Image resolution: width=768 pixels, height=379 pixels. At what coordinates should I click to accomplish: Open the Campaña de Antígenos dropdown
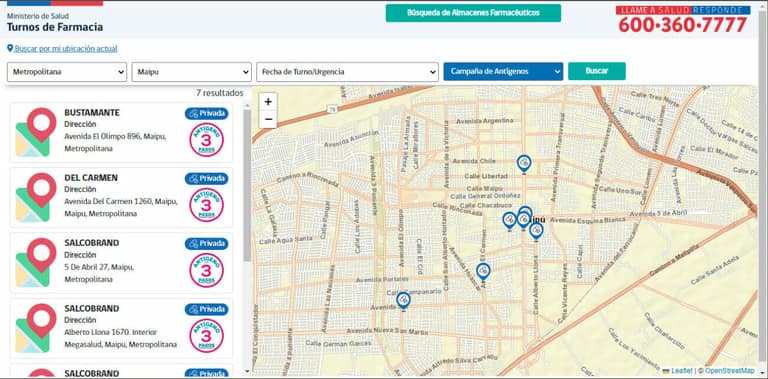click(x=503, y=71)
